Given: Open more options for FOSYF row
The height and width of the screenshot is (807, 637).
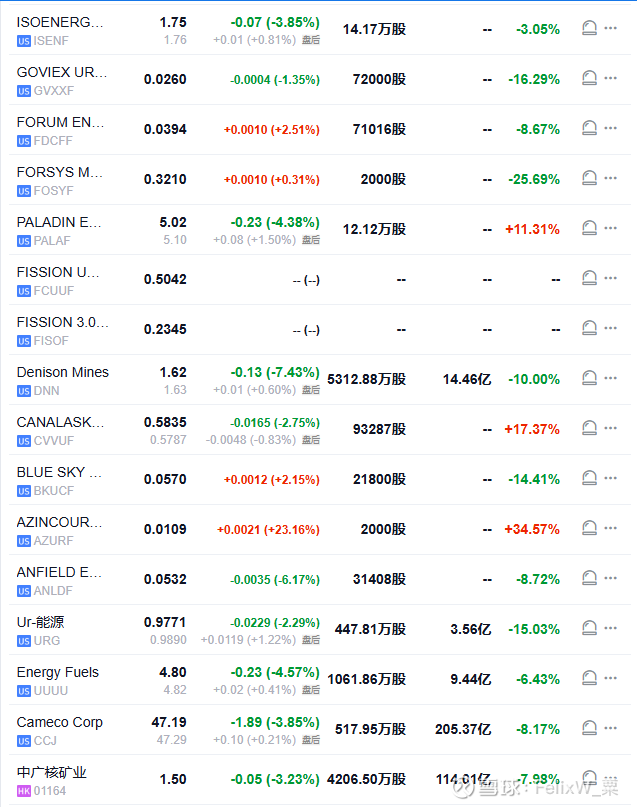Looking at the screenshot, I should pyautogui.click(x=611, y=178).
